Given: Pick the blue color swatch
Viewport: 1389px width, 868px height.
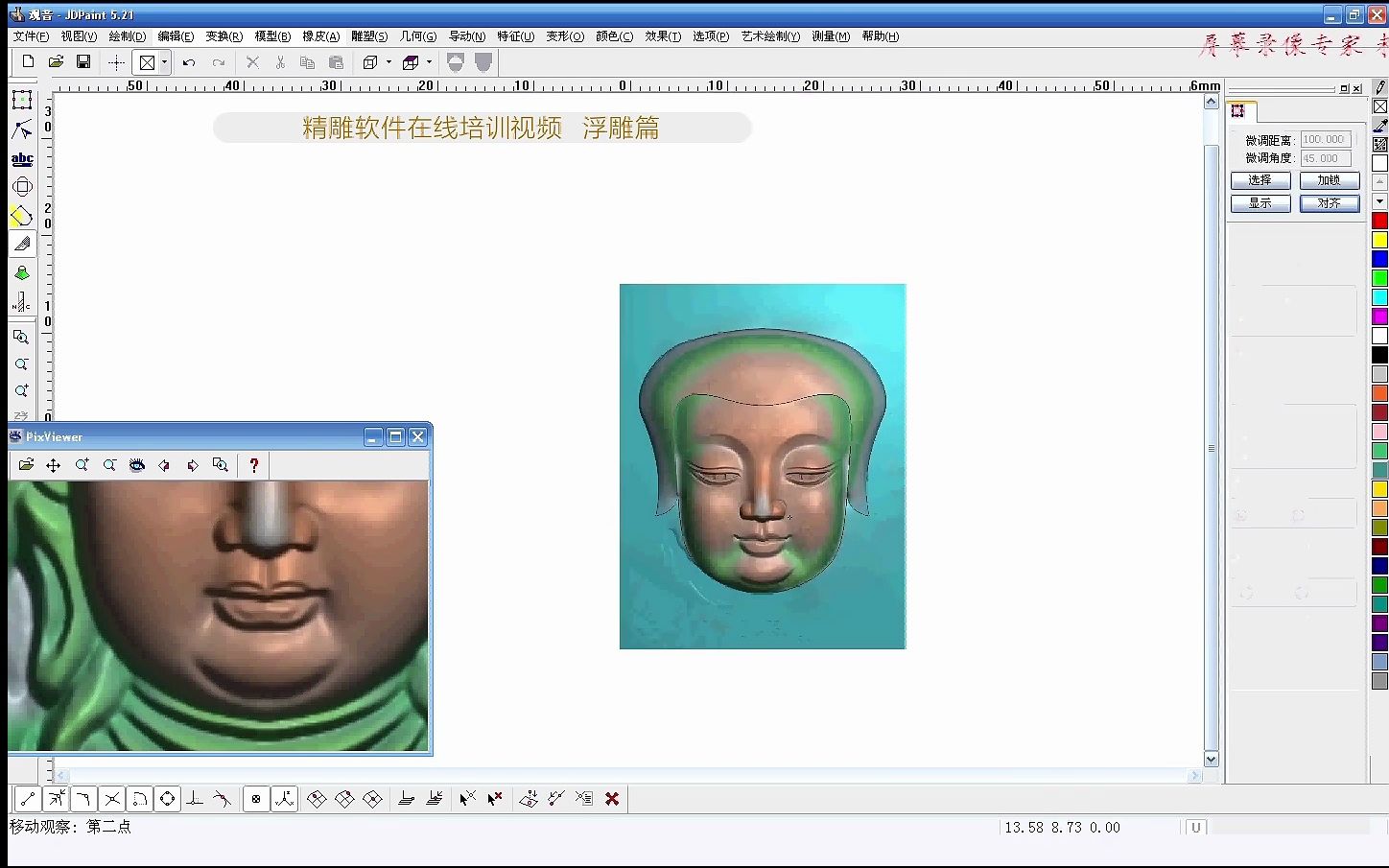Looking at the screenshot, I should [1379, 259].
